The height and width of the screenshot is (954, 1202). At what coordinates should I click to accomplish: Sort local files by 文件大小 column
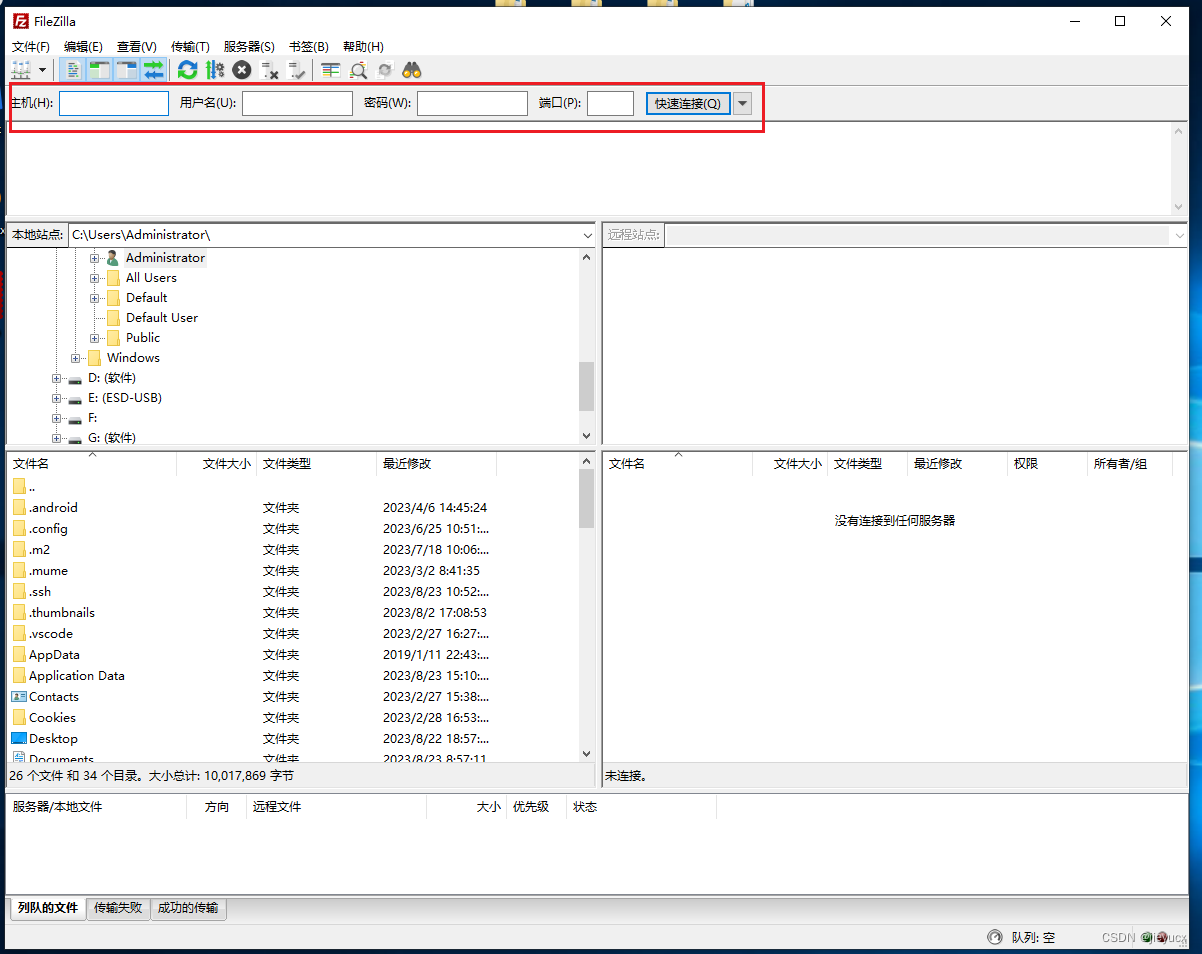(x=217, y=464)
